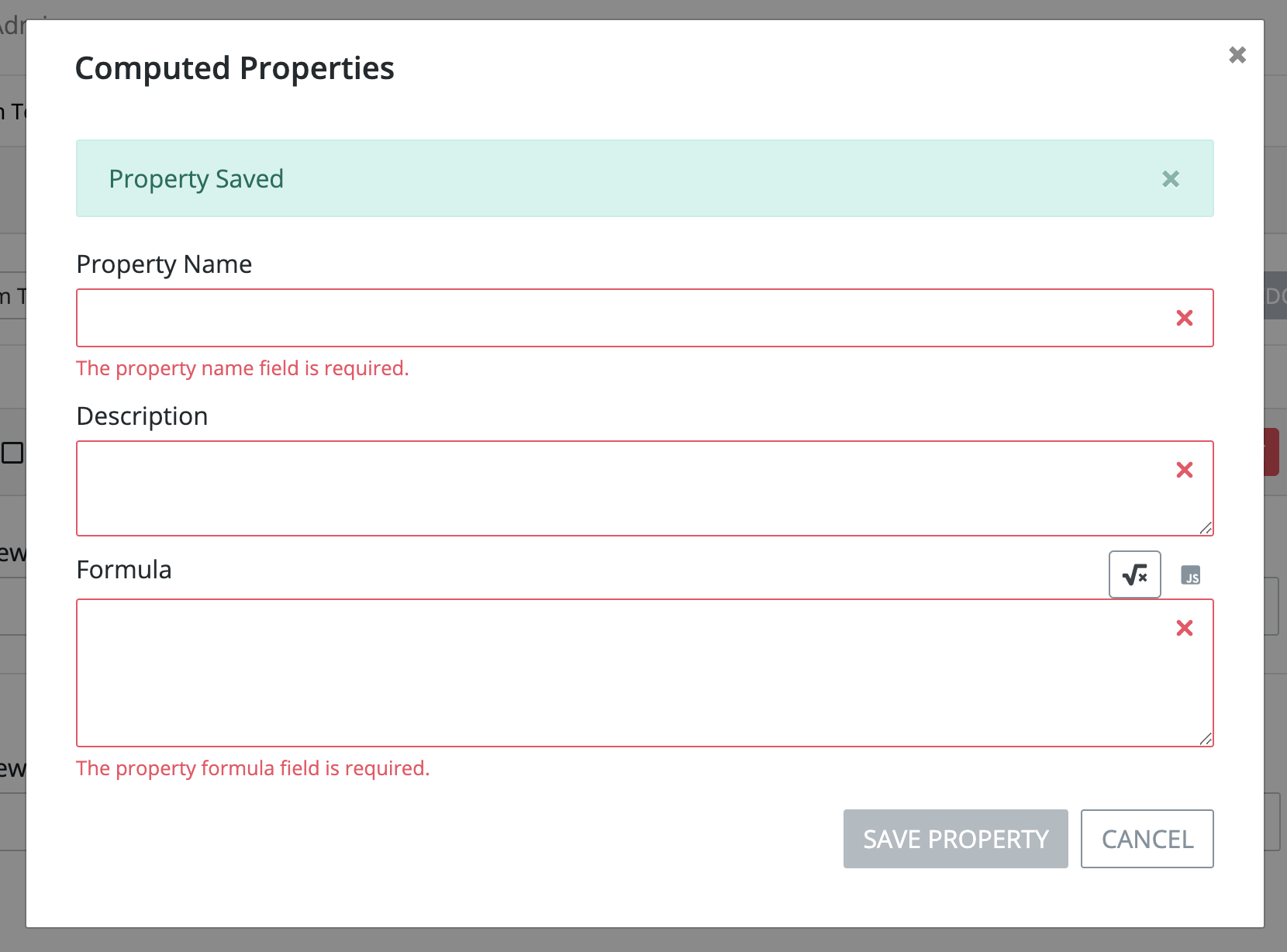Switch to the JS formula editor
This screenshot has height=952, width=1287.
pos(1192,575)
